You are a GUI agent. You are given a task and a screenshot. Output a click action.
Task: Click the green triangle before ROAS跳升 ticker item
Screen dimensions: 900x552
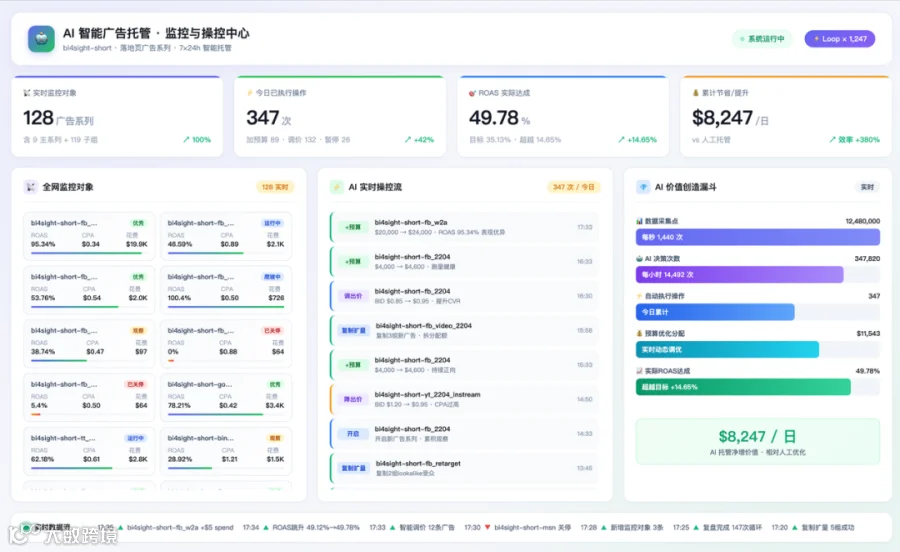266,527
